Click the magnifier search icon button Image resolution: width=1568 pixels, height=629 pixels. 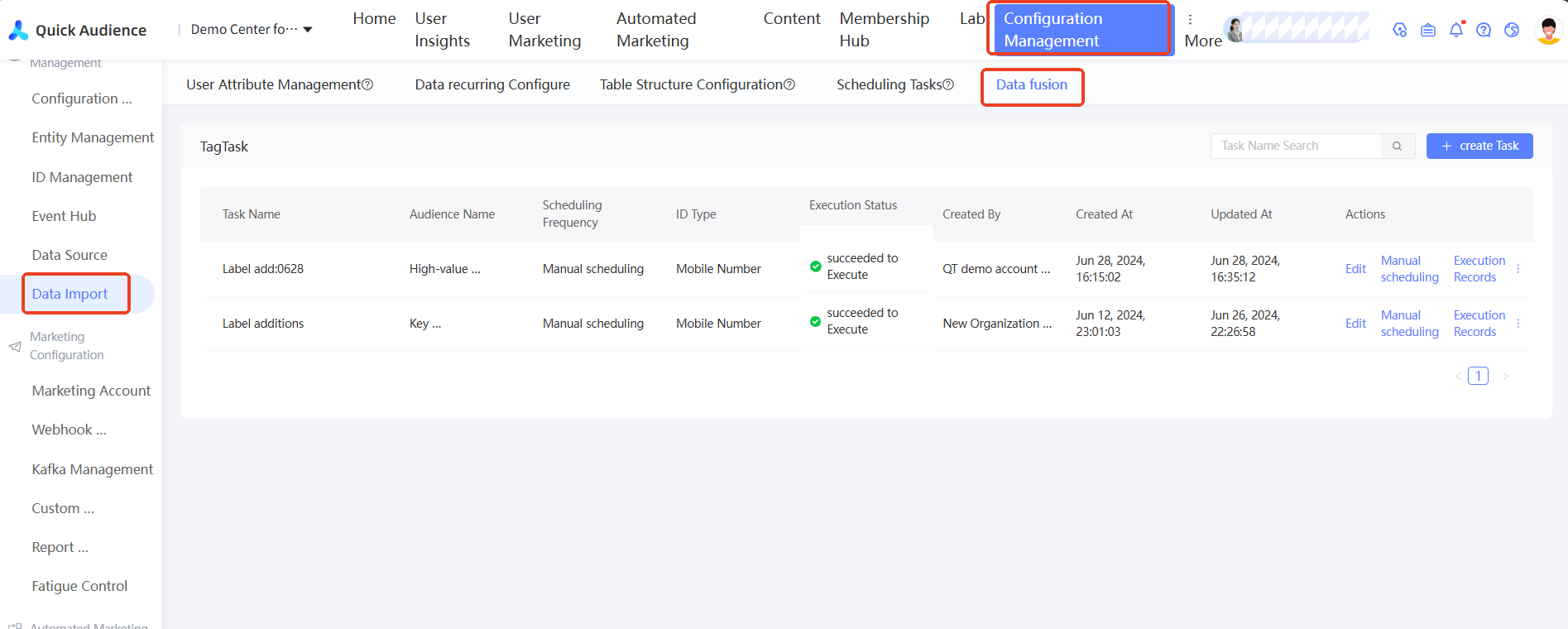[1397, 146]
